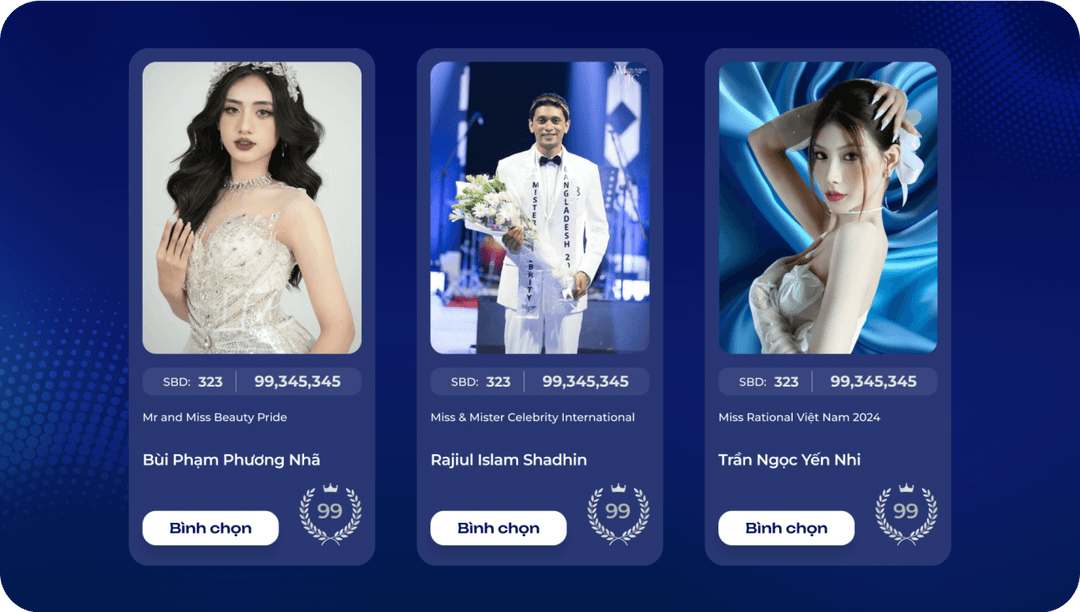Click the laurel wreath rank badge on Bùi Phạm Phương Nhã card
The height and width of the screenshot is (612, 1080).
point(330,514)
